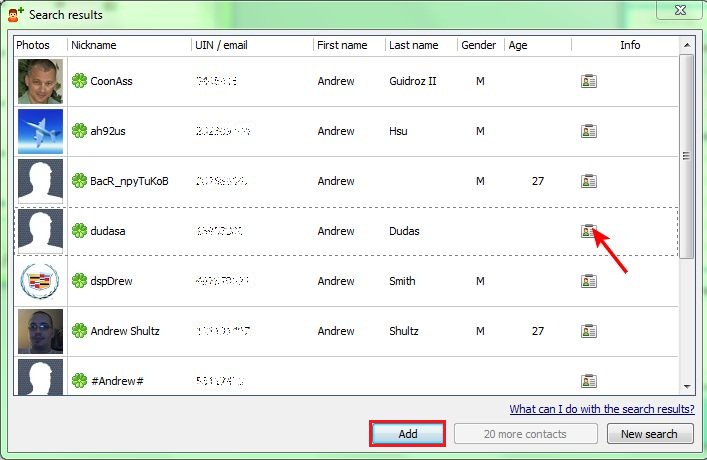Click info card icon for dudasa
707x460 pixels.
[589, 231]
